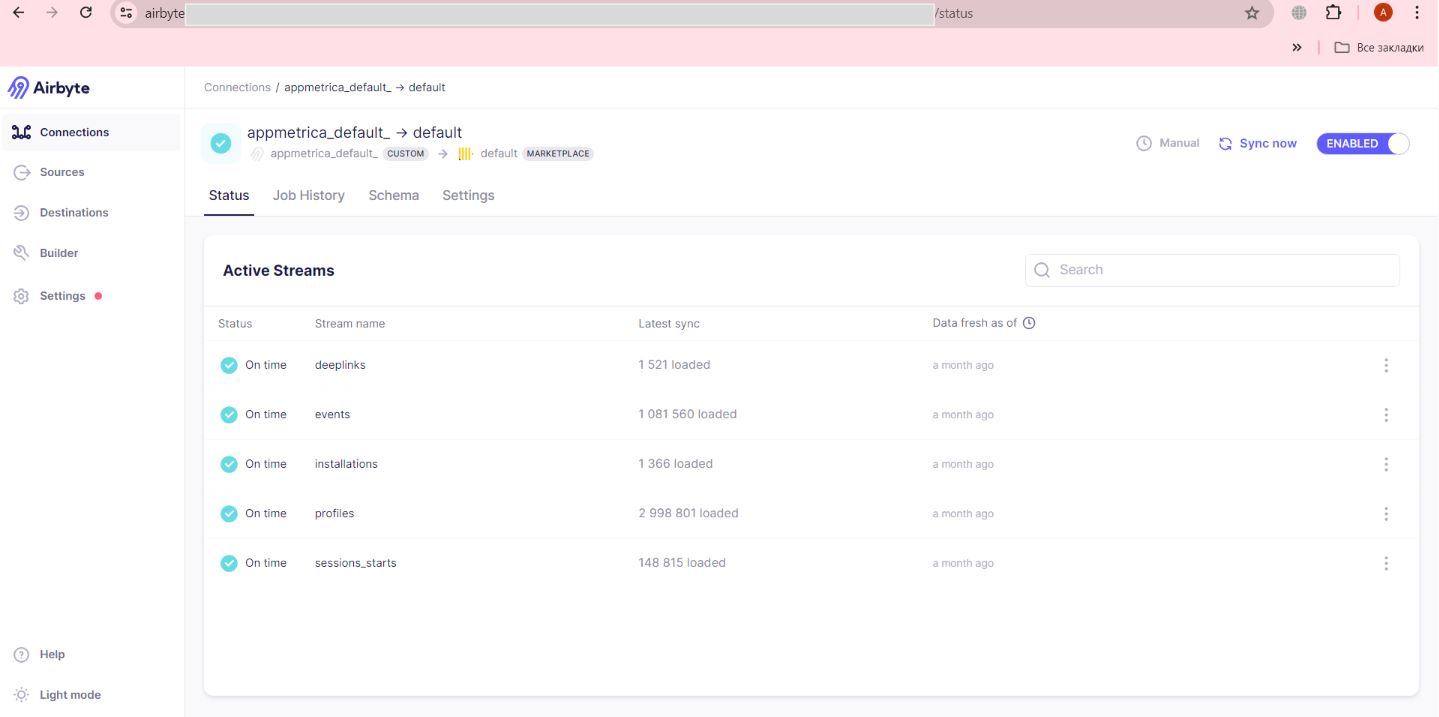1439x717 pixels.
Task: Open options menu for events stream
Action: 1386,414
